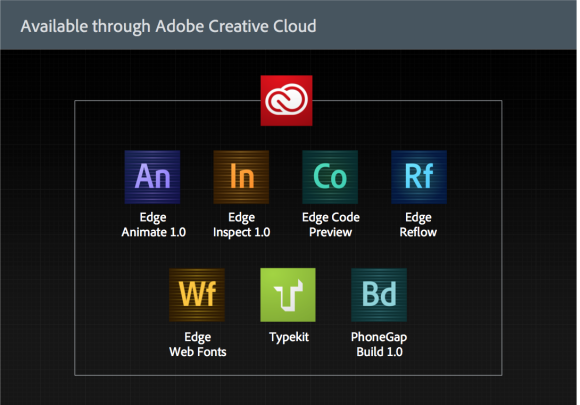This screenshot has width=580, height=405.
Task: Select the Edge Web Fonts Wf icon
Action: pos(197,295)
